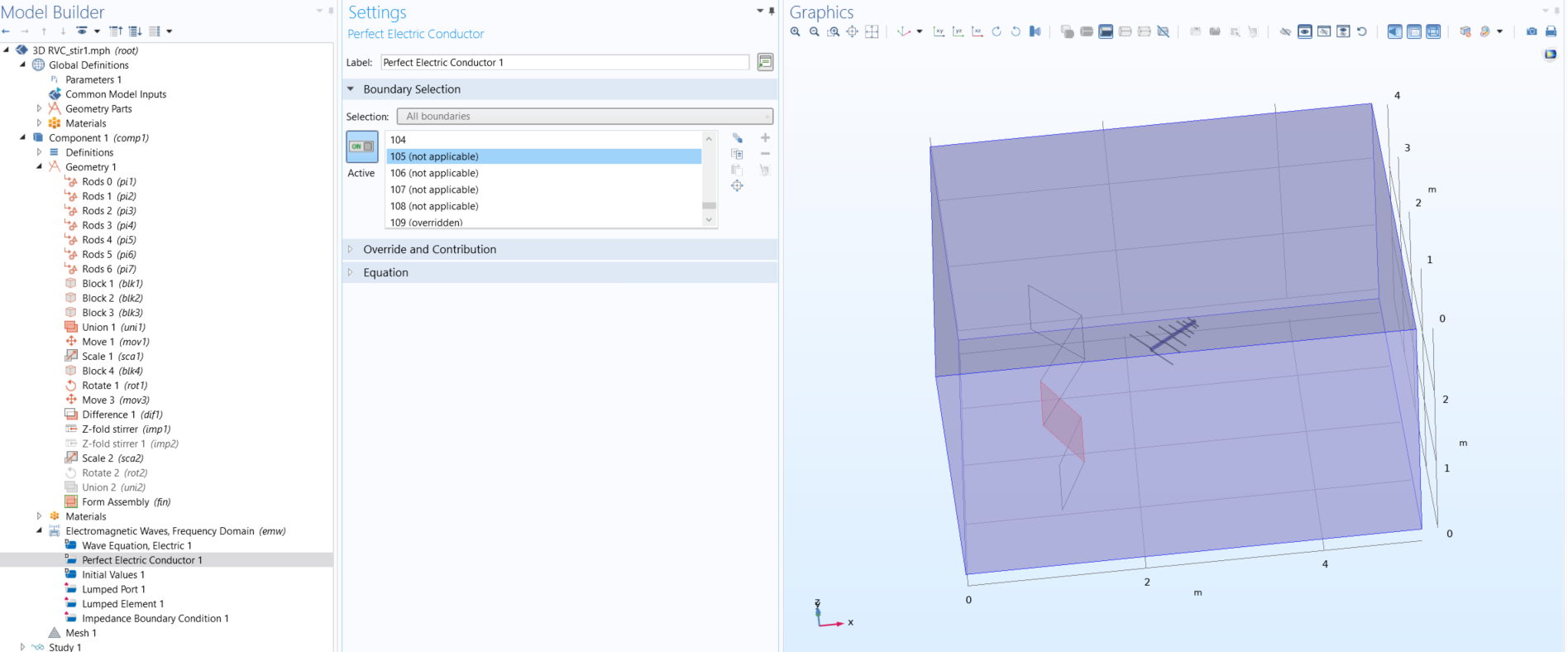Take a snapshot with the camera icon
This screenshot has width=1568, height=652.
tap(1532, 31)
